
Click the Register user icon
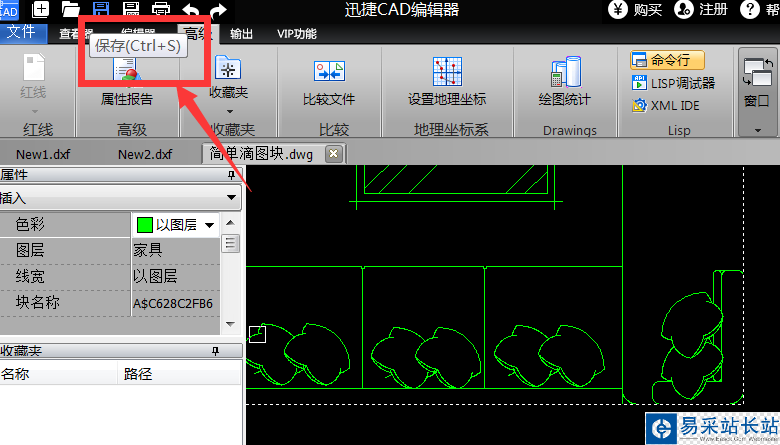click(x=684, y=9)
